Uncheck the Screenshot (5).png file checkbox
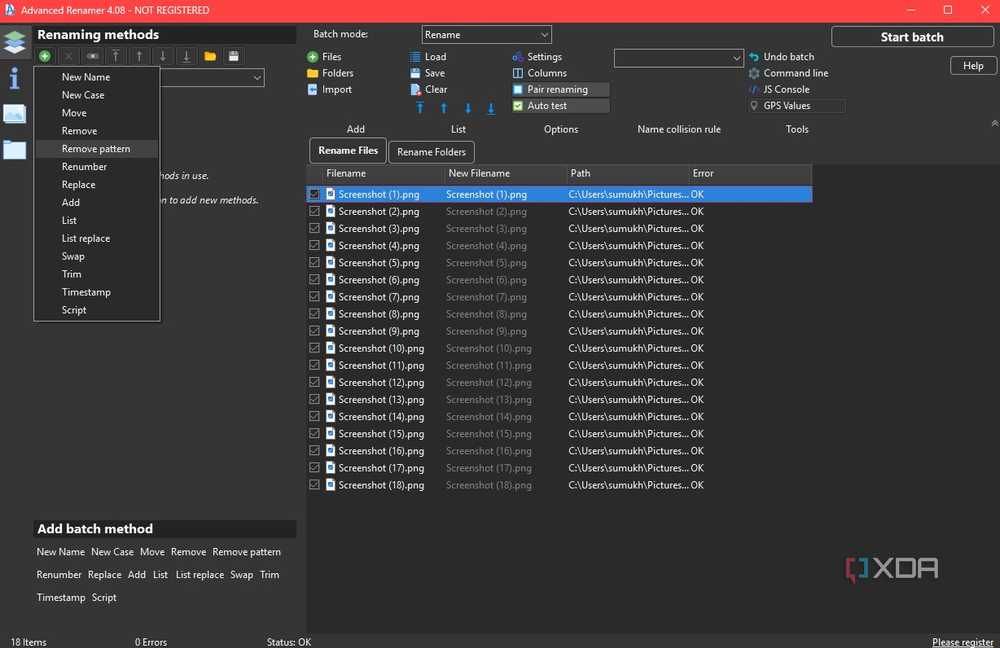 tap(315, 263)
